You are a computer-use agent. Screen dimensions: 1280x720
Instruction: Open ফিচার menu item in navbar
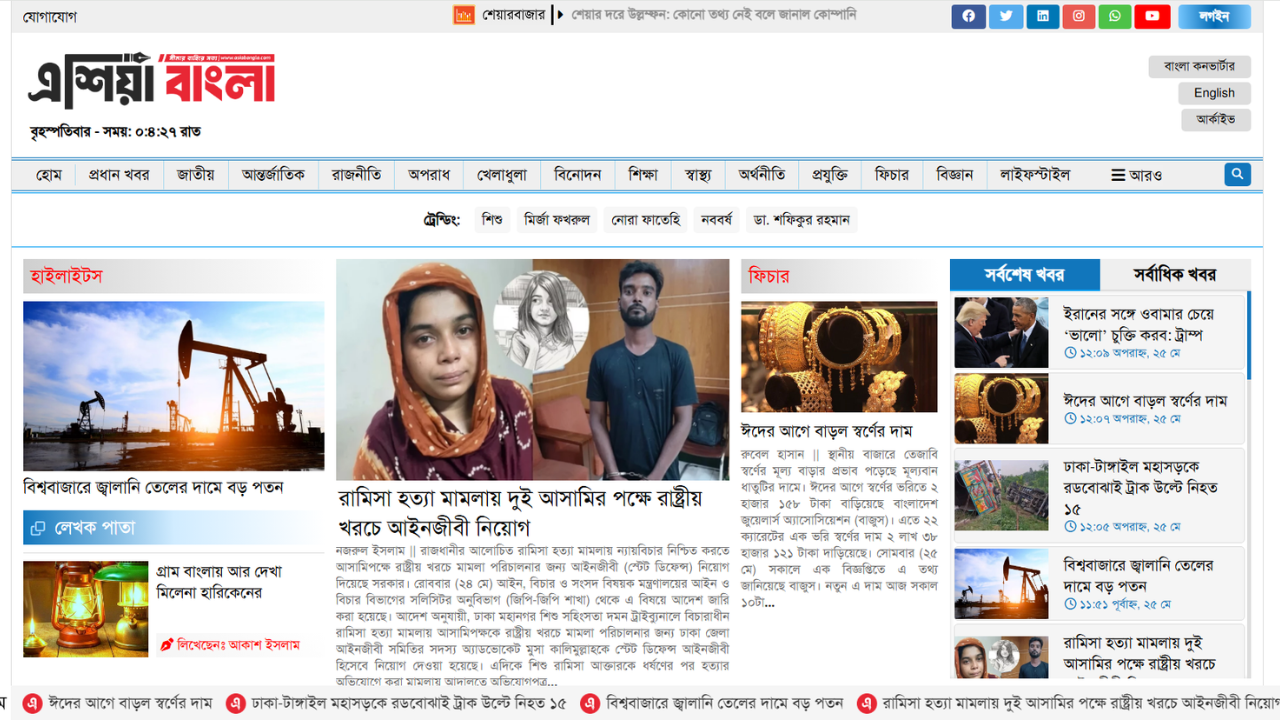point(892,175)
